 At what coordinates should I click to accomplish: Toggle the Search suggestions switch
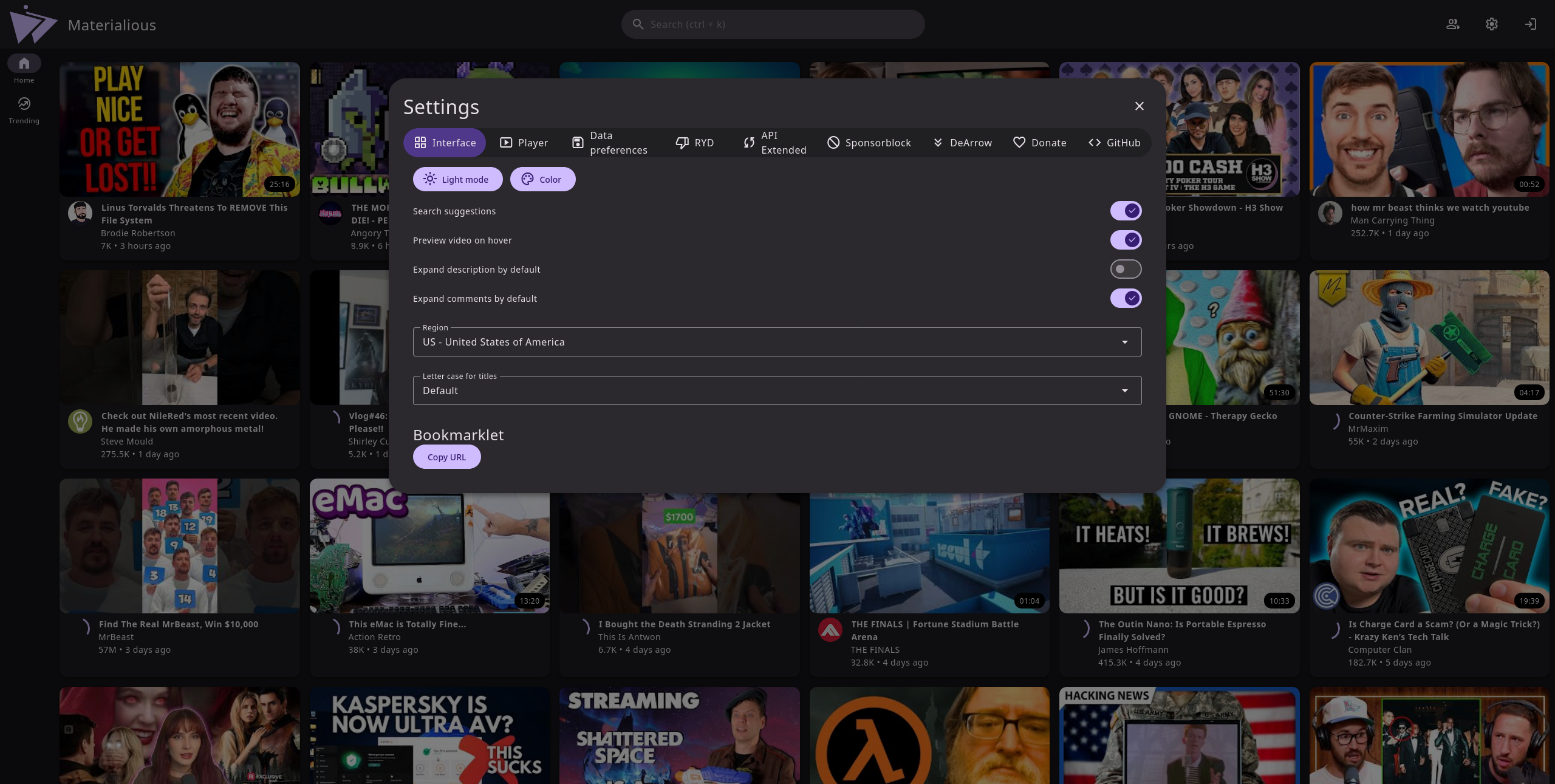1125,211
